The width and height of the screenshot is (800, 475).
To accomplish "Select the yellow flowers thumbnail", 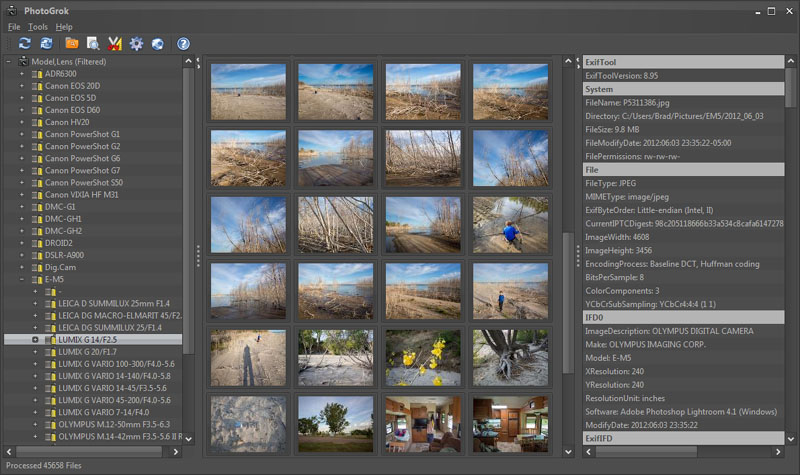I will coord(423,358).
